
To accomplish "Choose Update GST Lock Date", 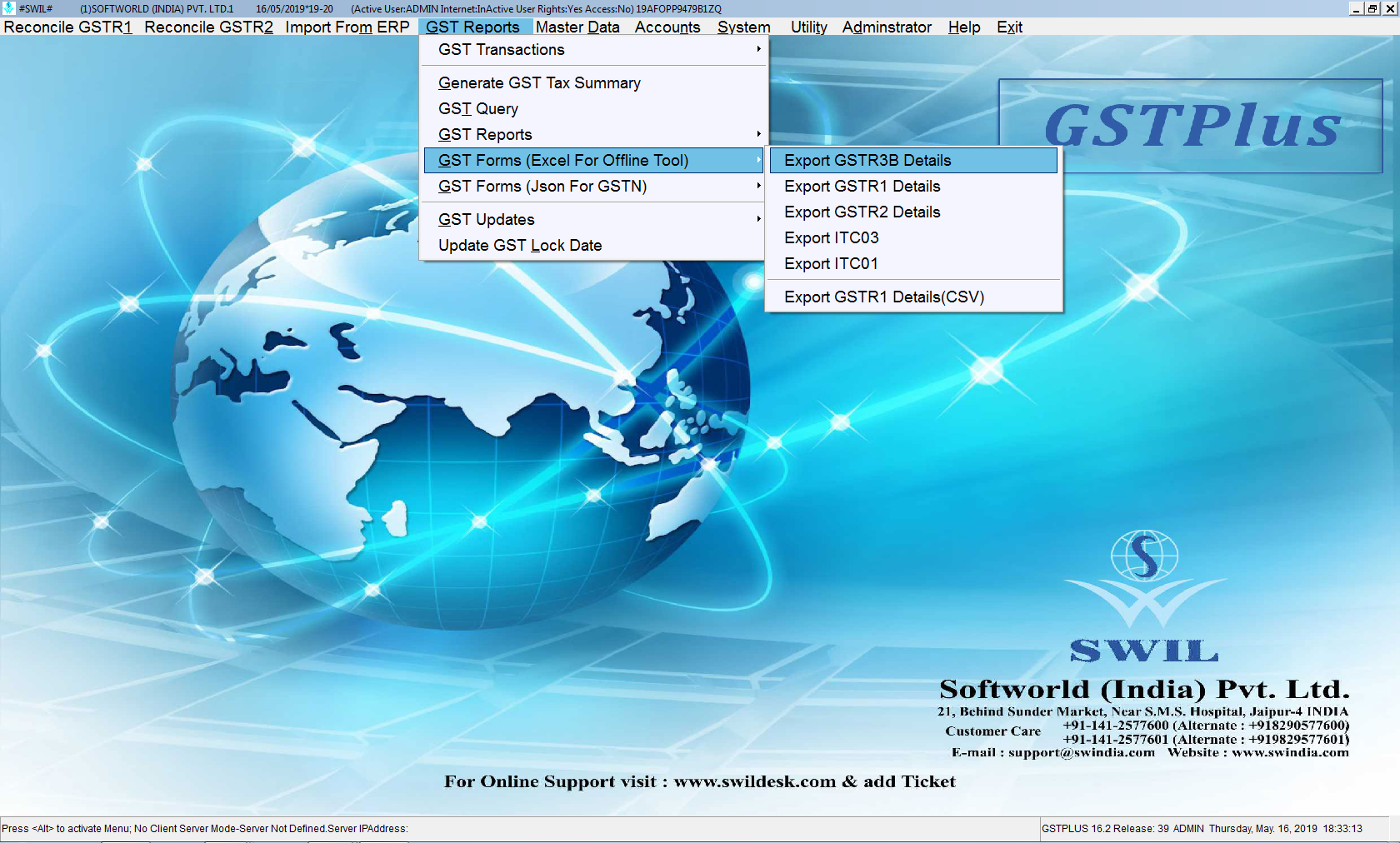I will pyautogui.click(x=593, y=246).
